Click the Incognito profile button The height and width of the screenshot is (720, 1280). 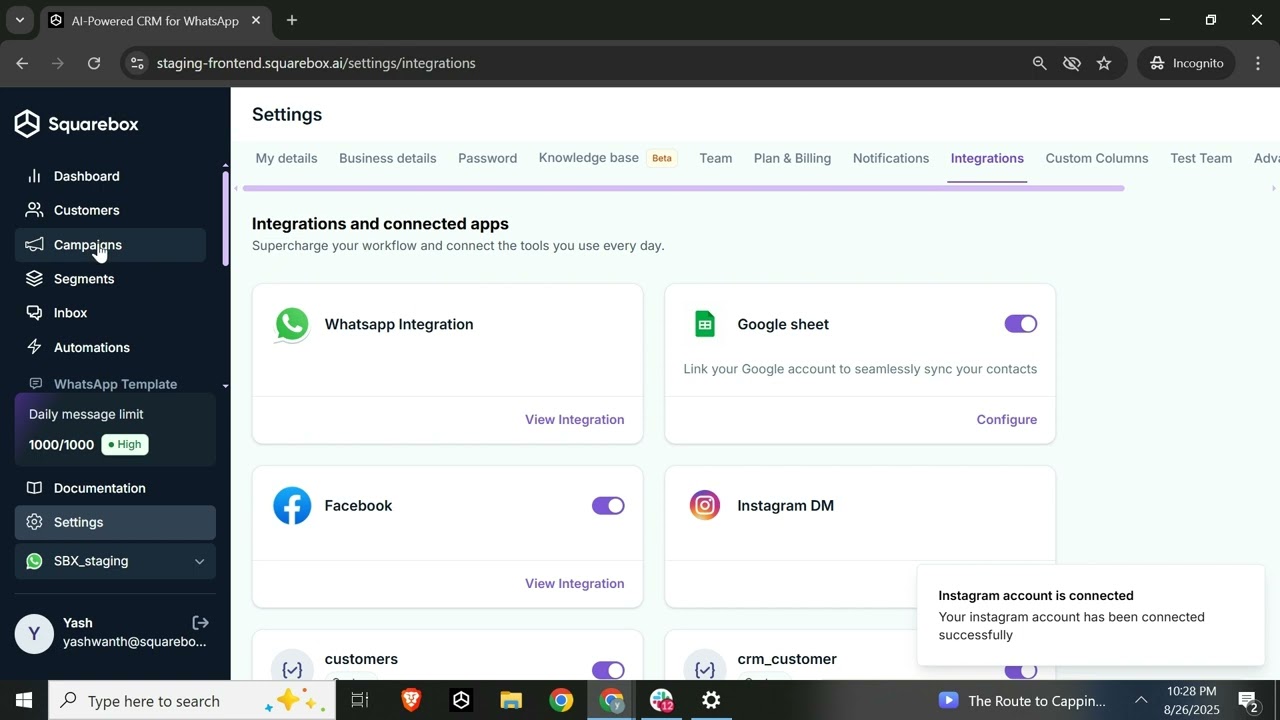(1187, 63)
